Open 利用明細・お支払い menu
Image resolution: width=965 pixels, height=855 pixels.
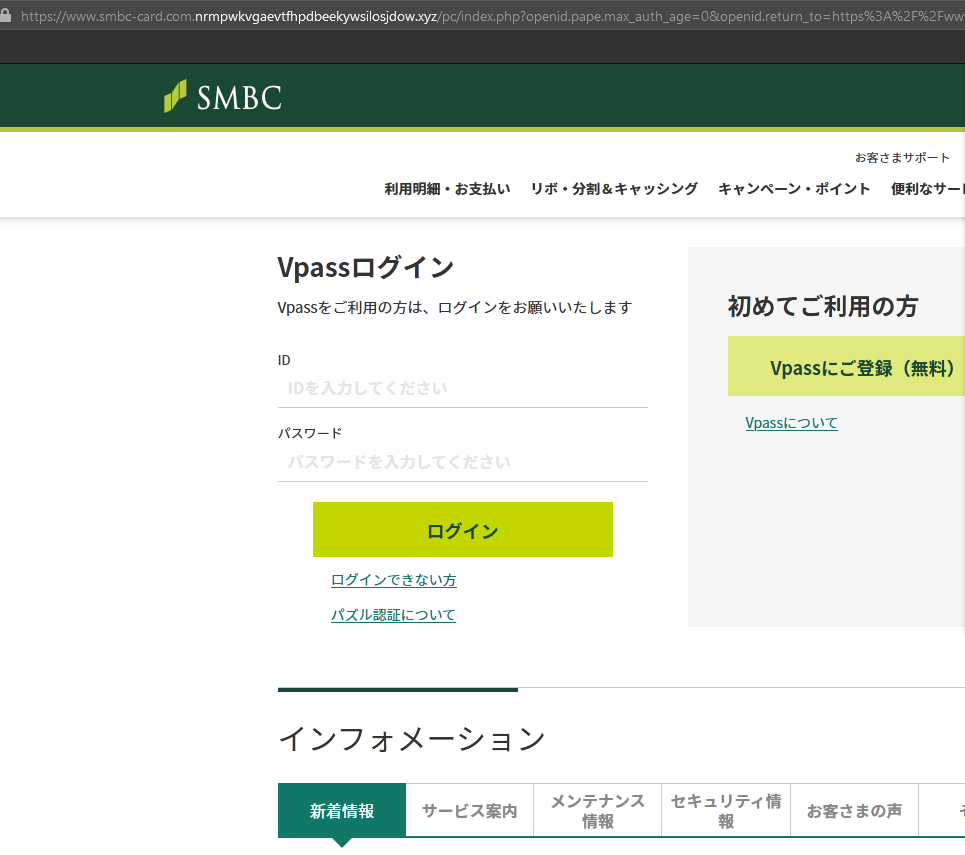(447, 188)
